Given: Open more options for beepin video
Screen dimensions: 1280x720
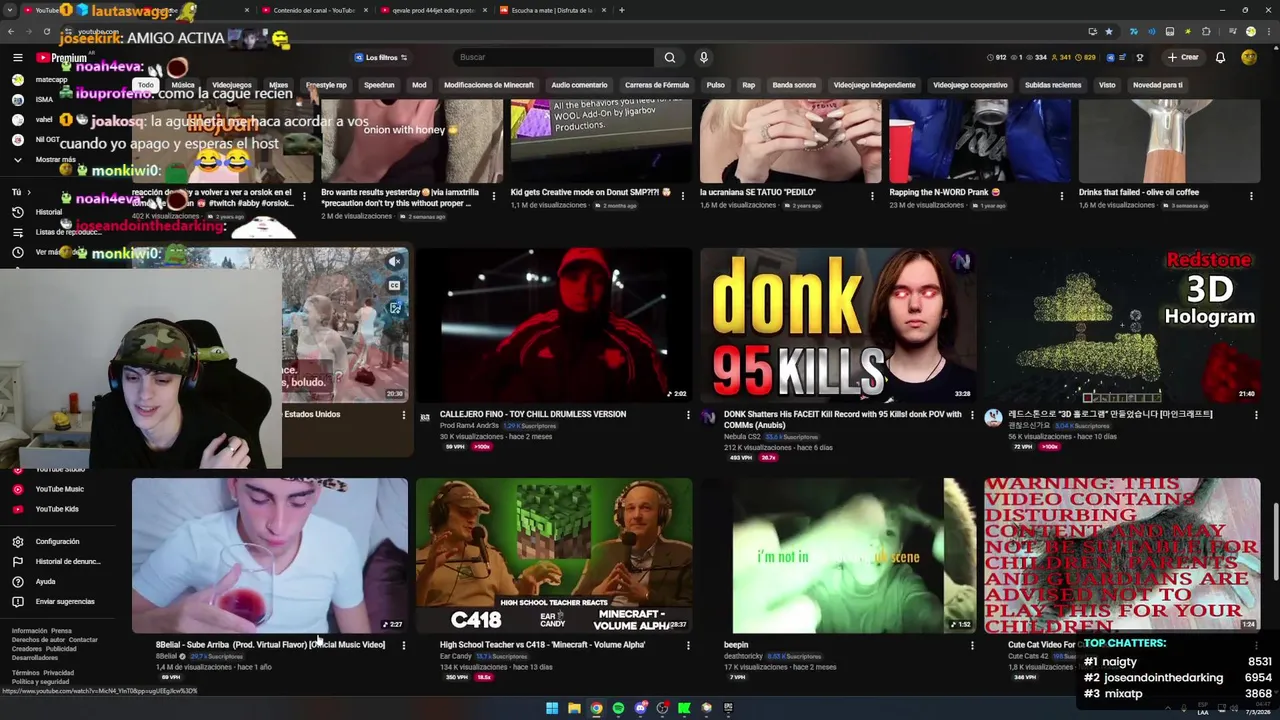Looking at the screenshot, I should (972, 646).
